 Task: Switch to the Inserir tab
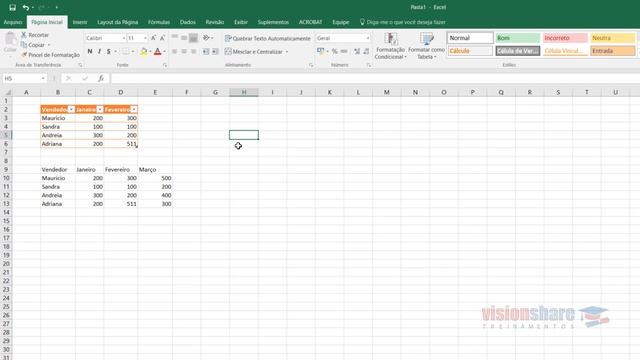(80, 22)
